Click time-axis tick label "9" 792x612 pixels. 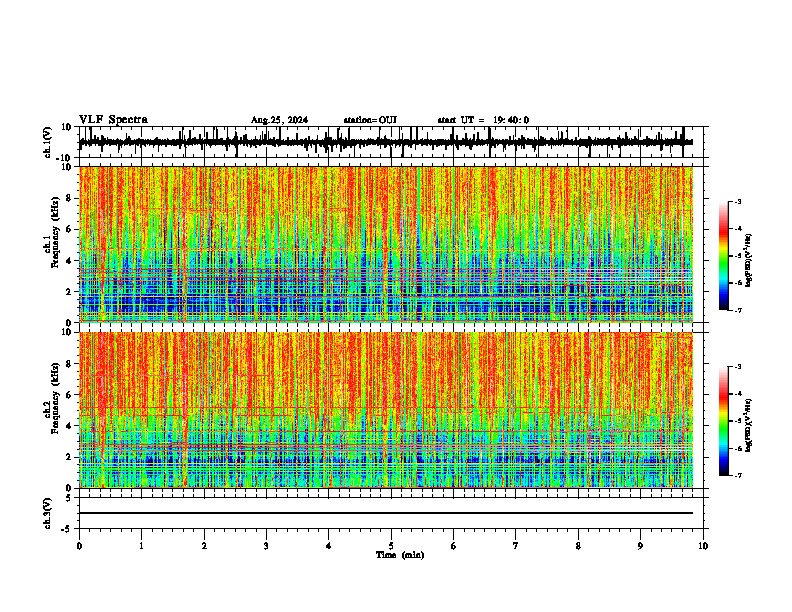coord(640,546)
